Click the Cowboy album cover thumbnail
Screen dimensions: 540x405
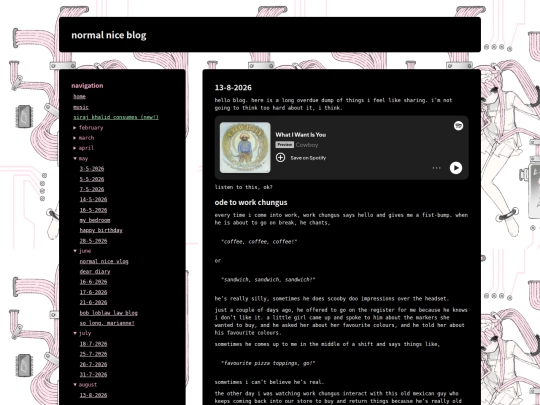point(245,147)
